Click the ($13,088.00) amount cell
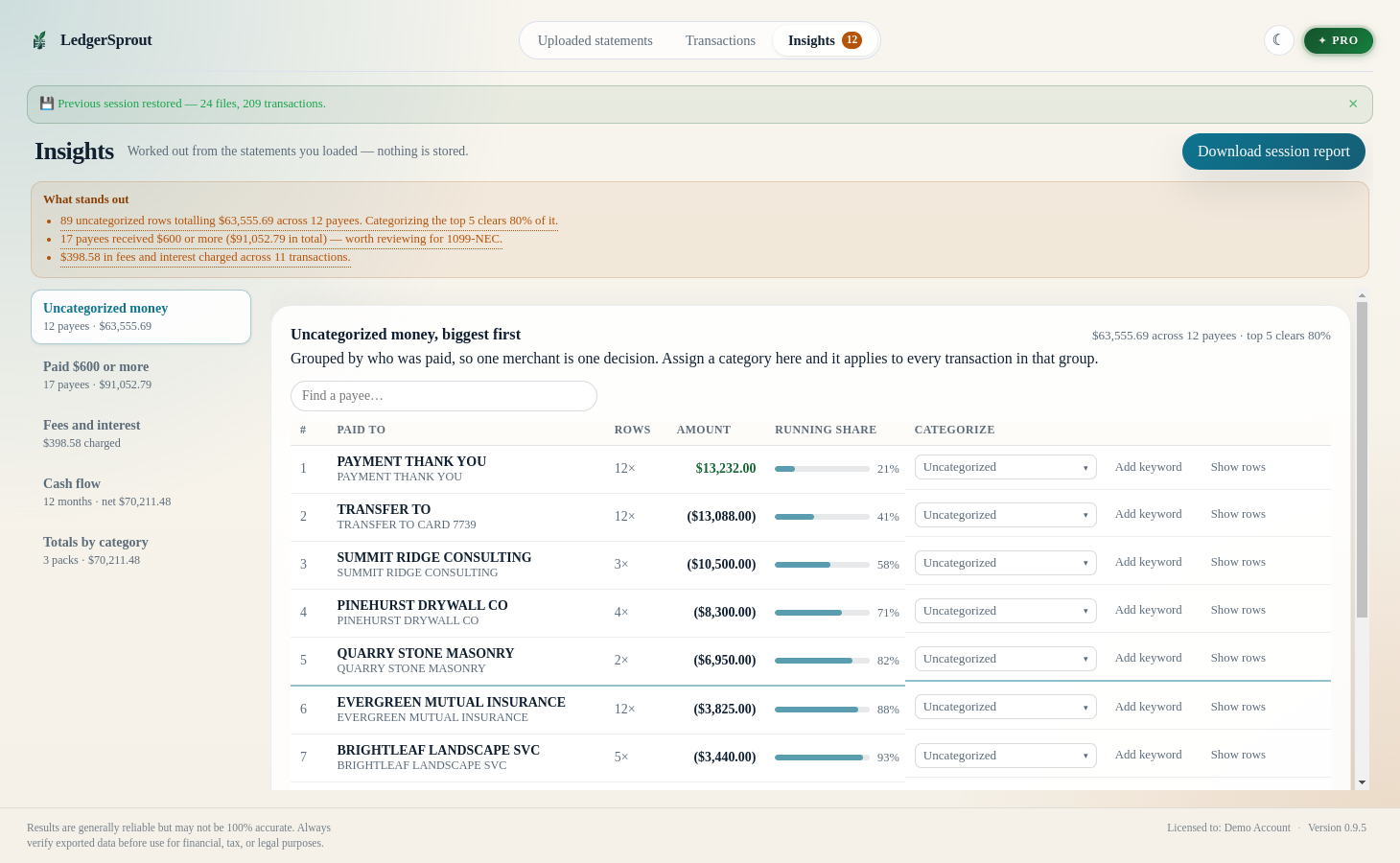The image size is (1400, 863). coord(721,517)
